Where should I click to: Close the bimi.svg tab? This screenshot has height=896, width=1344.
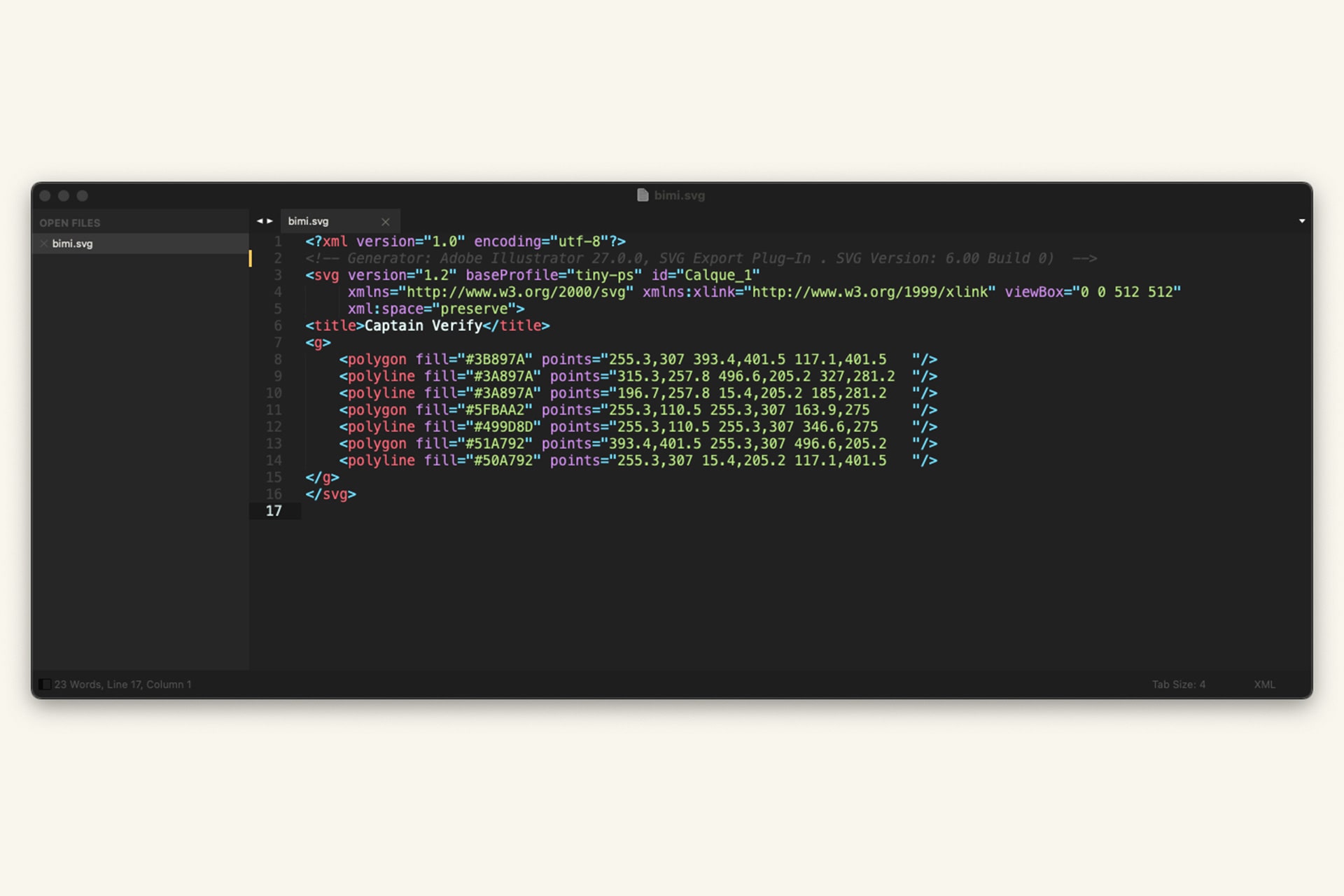(x=385, y=222)
